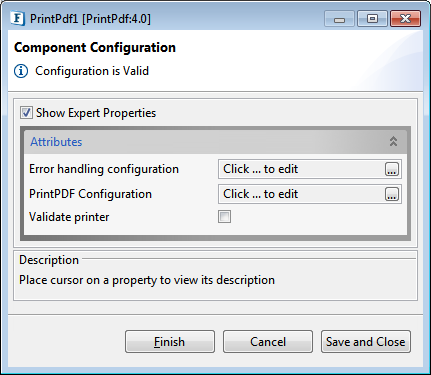Click the Show Expert Properties label text
This screenshot has height=375, width=431.
(x=96, y=113)
